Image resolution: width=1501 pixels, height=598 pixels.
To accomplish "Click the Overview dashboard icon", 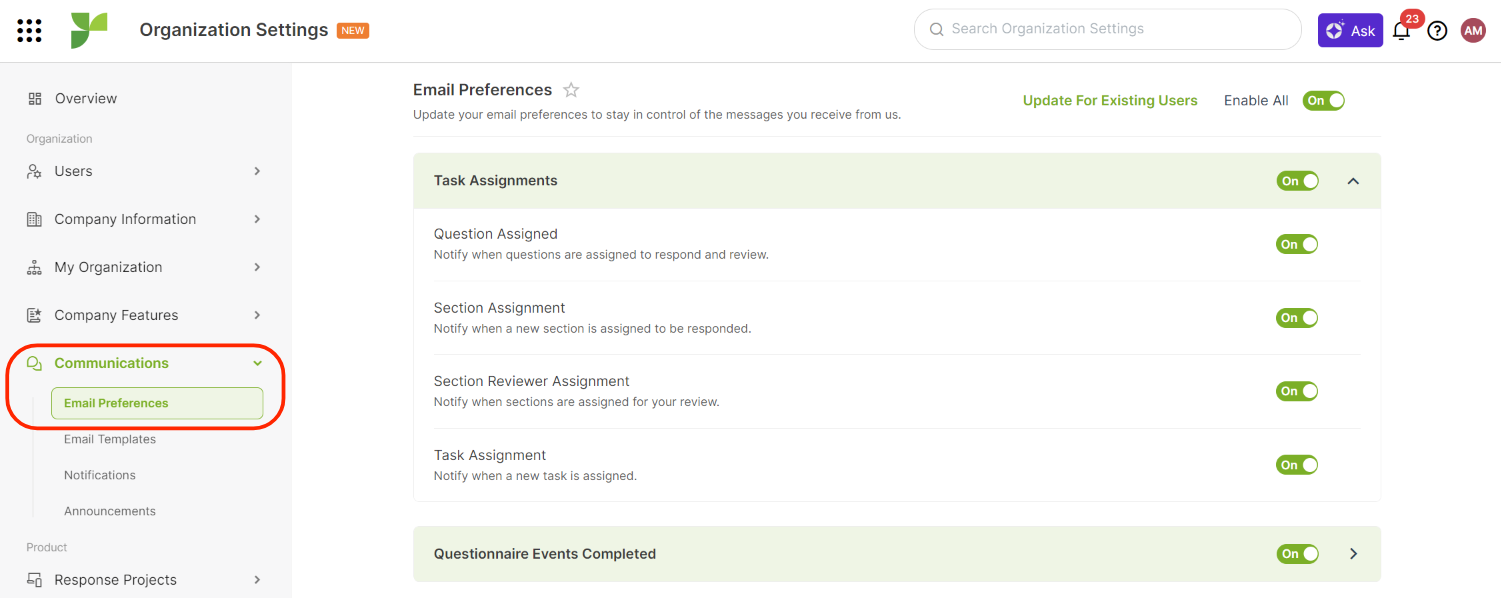I will (x=35, y=98).
